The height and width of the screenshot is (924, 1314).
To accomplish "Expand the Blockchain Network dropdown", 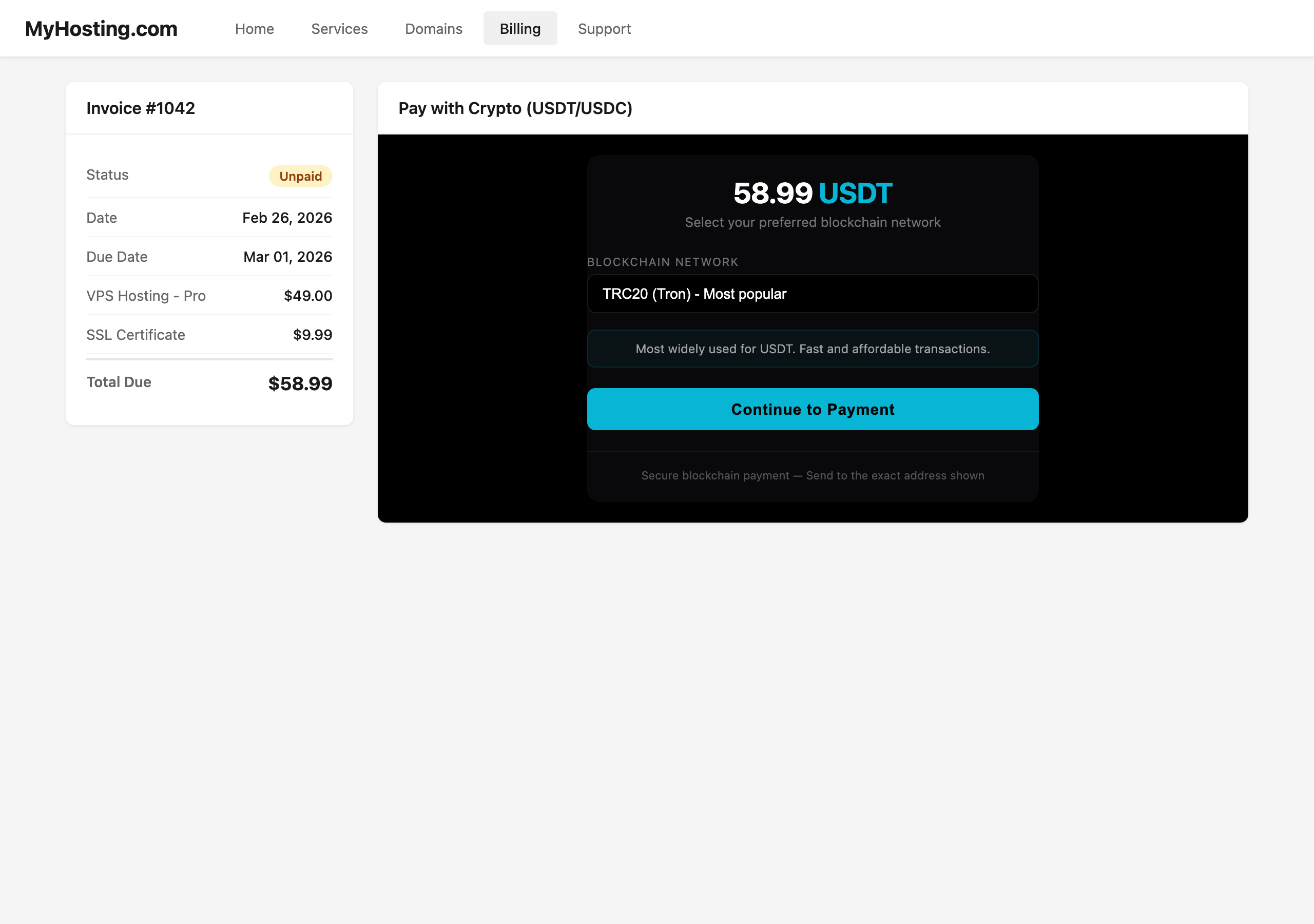I will click(812, 294).
